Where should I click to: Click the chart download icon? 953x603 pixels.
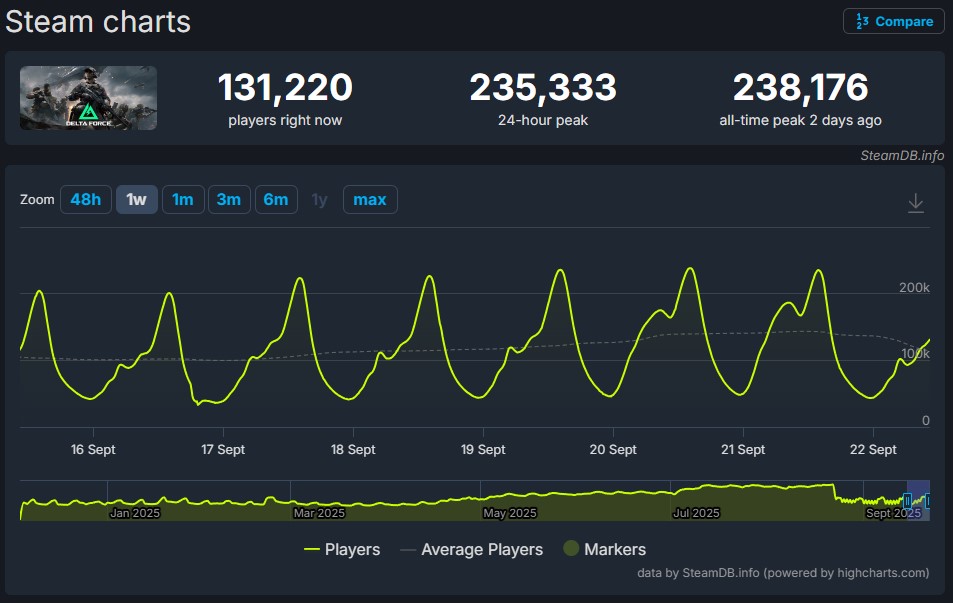[915, 203]
